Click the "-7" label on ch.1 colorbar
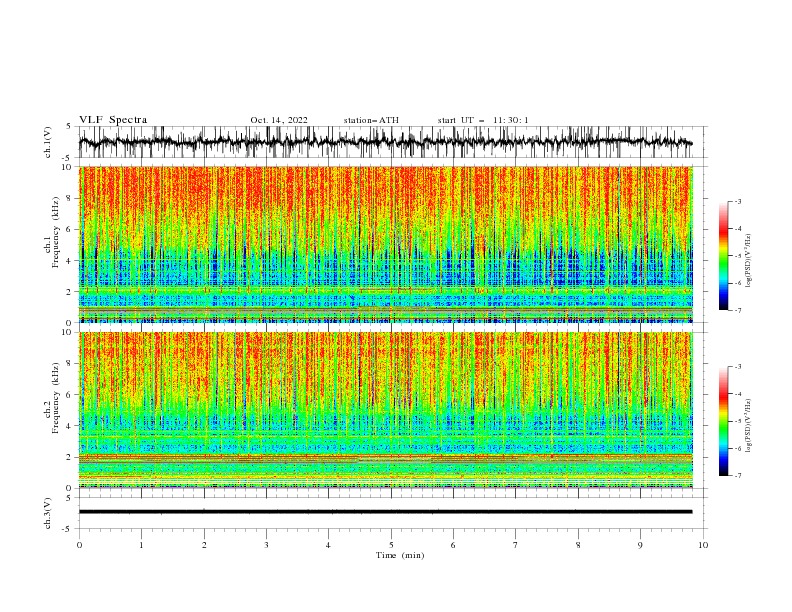 [738, 311]
